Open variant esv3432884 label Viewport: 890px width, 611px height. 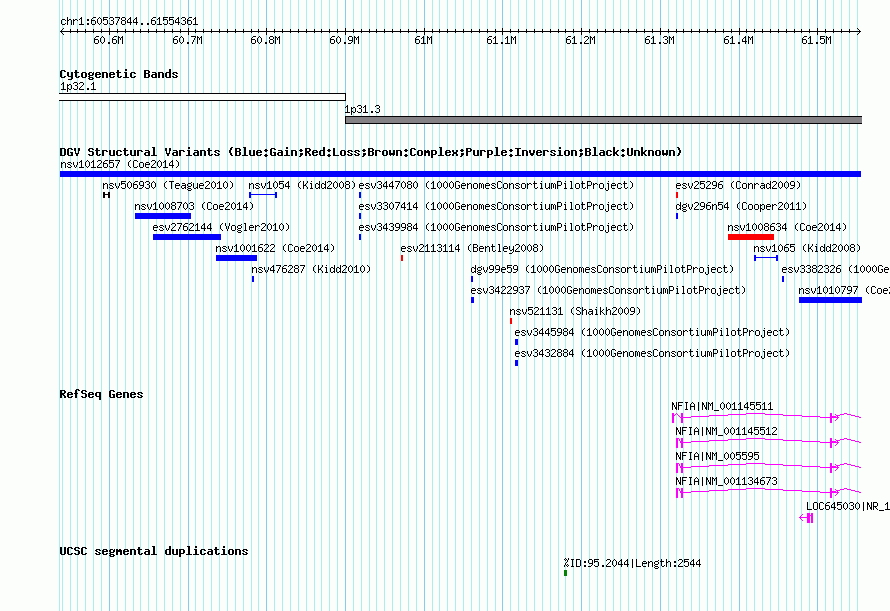coord(652,353)
